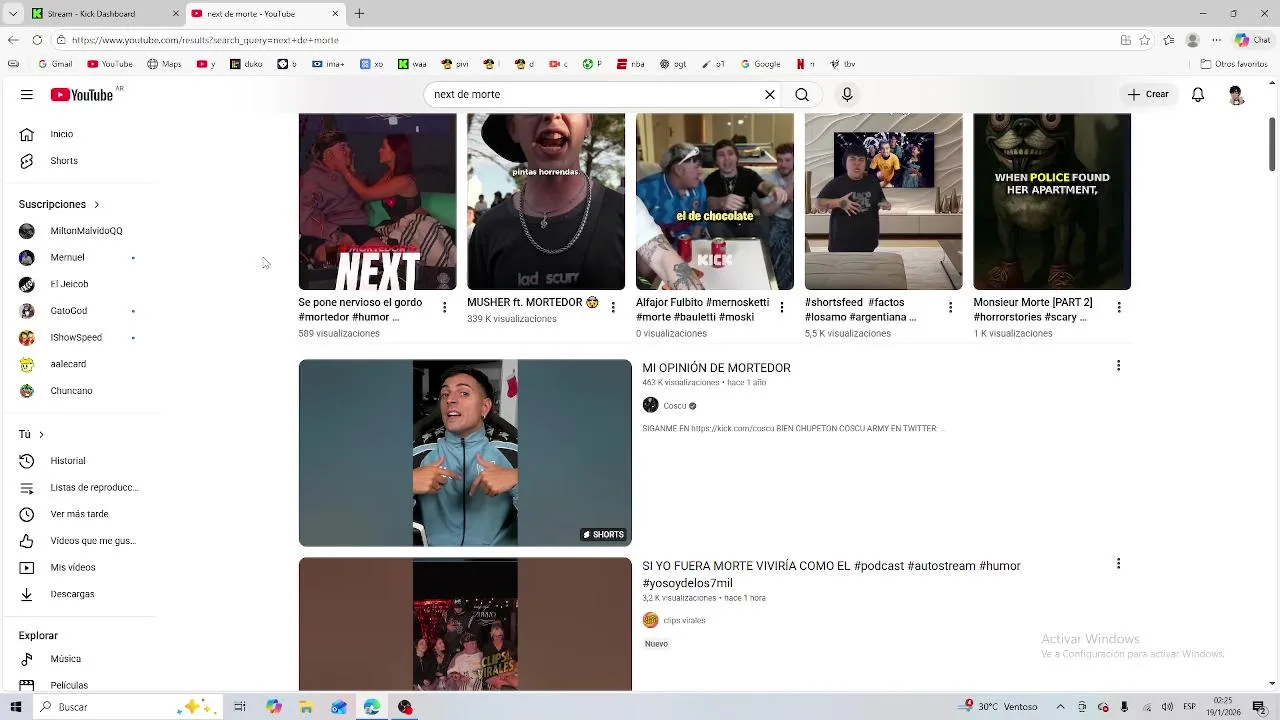
Task: Open options for MUSHER ft. MORTEDOR short
Action: point(613,308)
